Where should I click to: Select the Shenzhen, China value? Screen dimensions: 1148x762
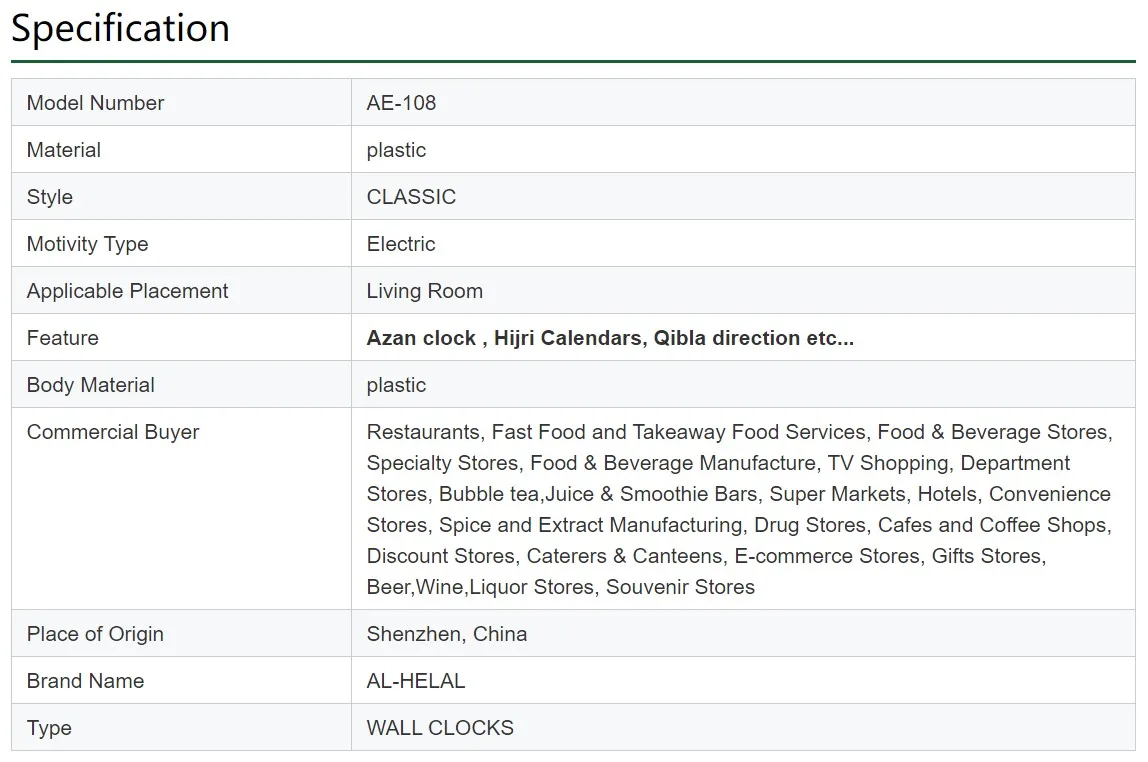coord(446,634)
